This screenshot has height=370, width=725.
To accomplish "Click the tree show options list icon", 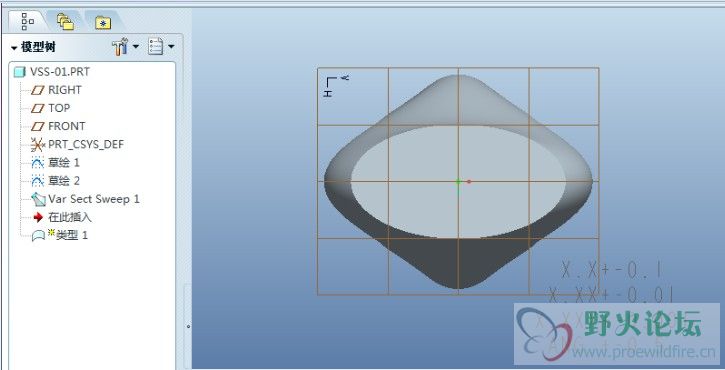I will point(155,47).
